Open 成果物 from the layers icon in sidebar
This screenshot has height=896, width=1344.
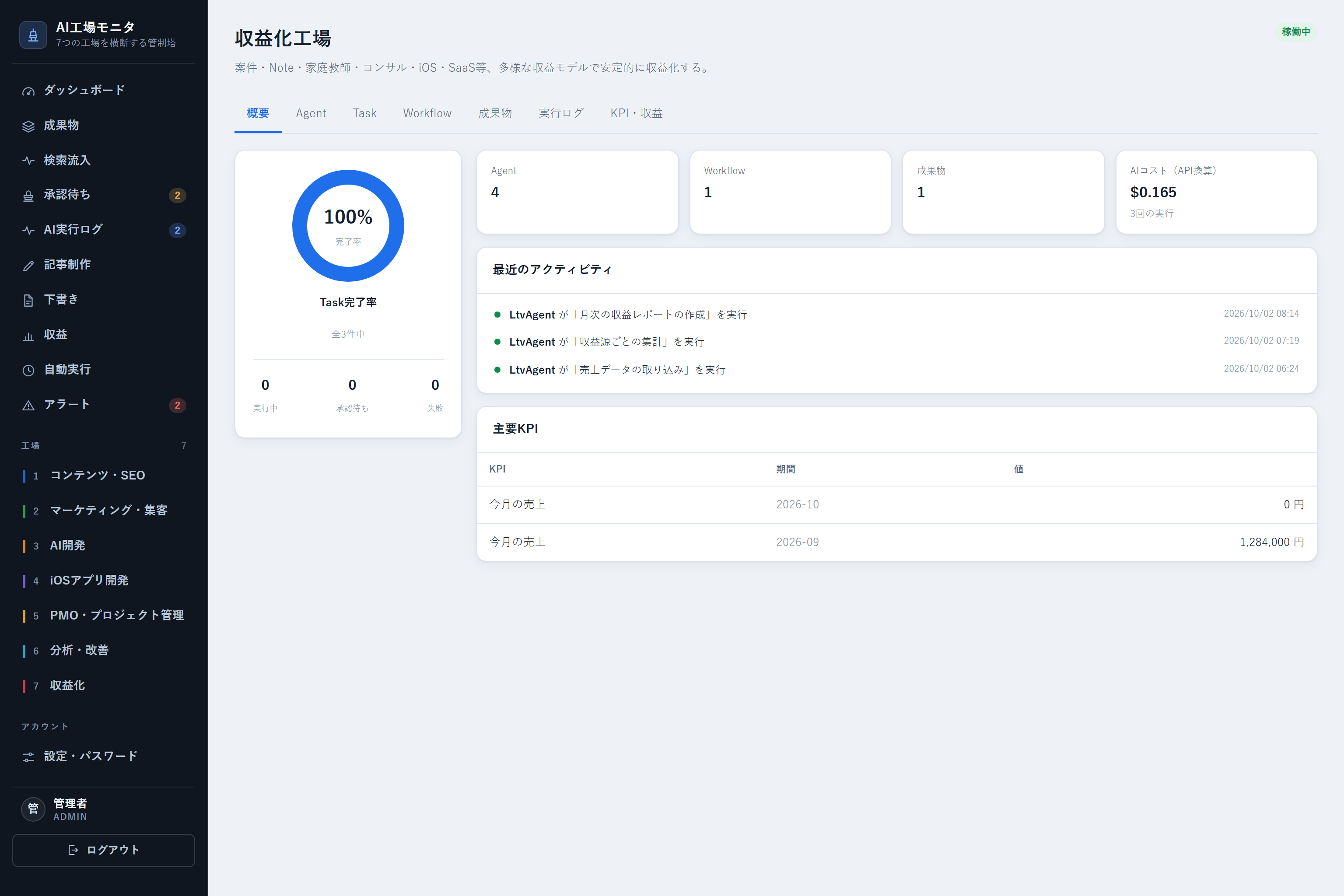(28, 126)
